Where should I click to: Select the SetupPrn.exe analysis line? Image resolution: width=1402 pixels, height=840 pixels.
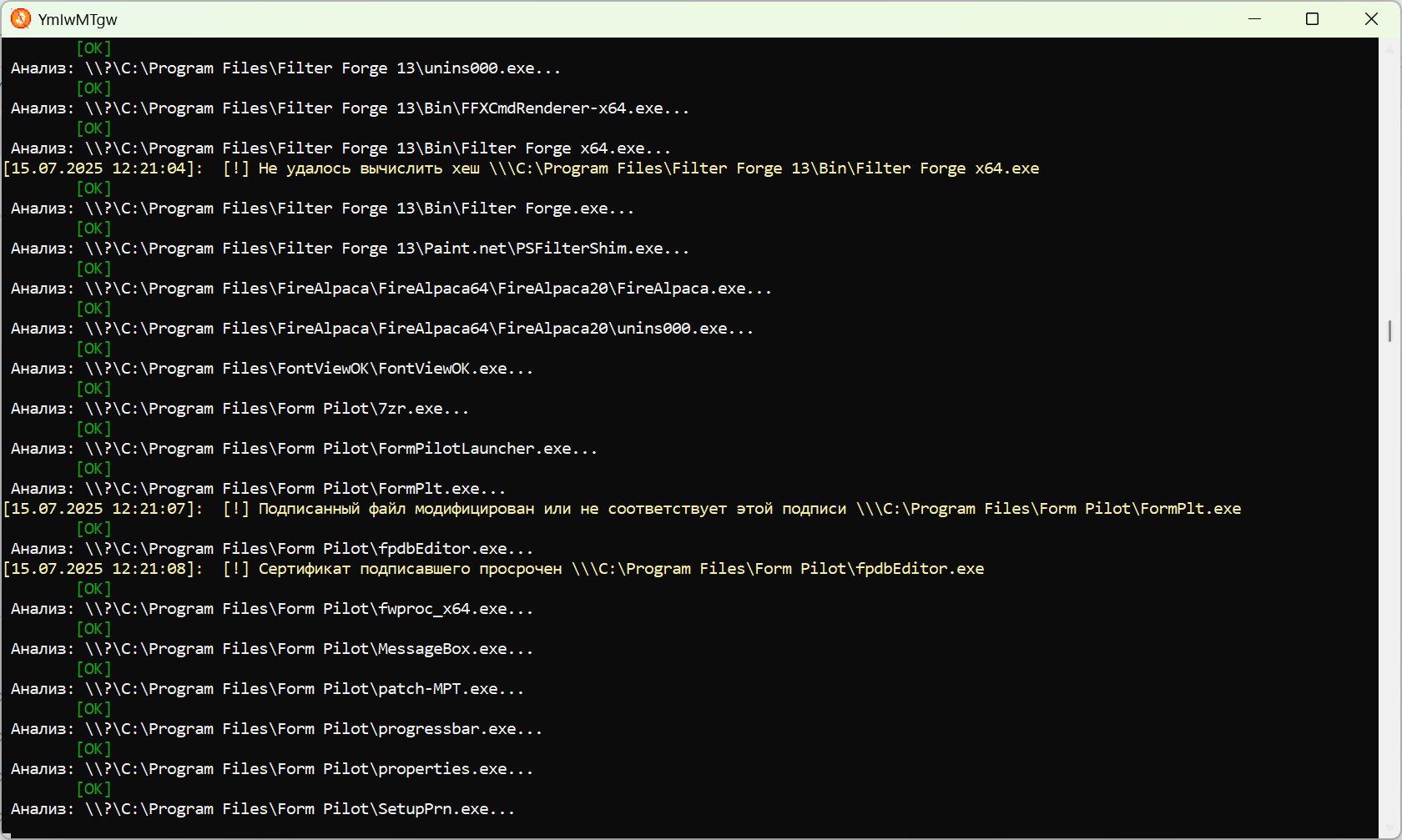click(x=263, y=809)
